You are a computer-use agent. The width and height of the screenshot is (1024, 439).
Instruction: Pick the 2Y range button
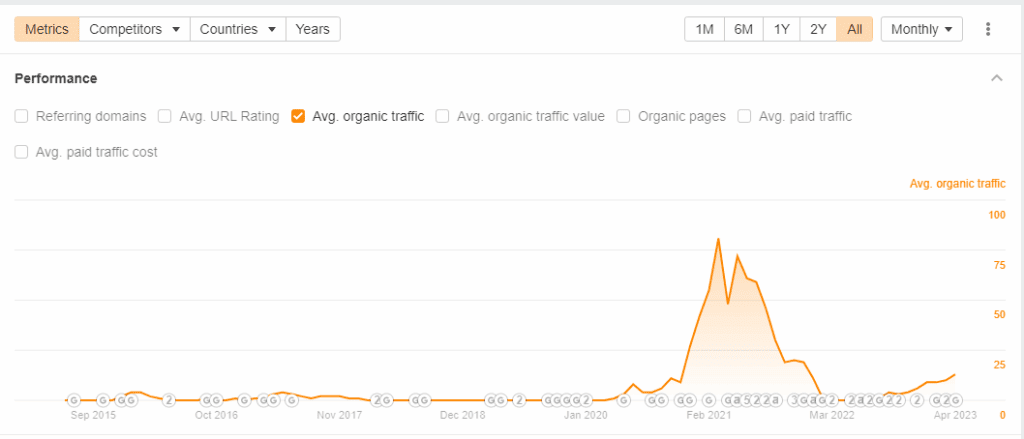pyautogui.click(x=818, y=29)
